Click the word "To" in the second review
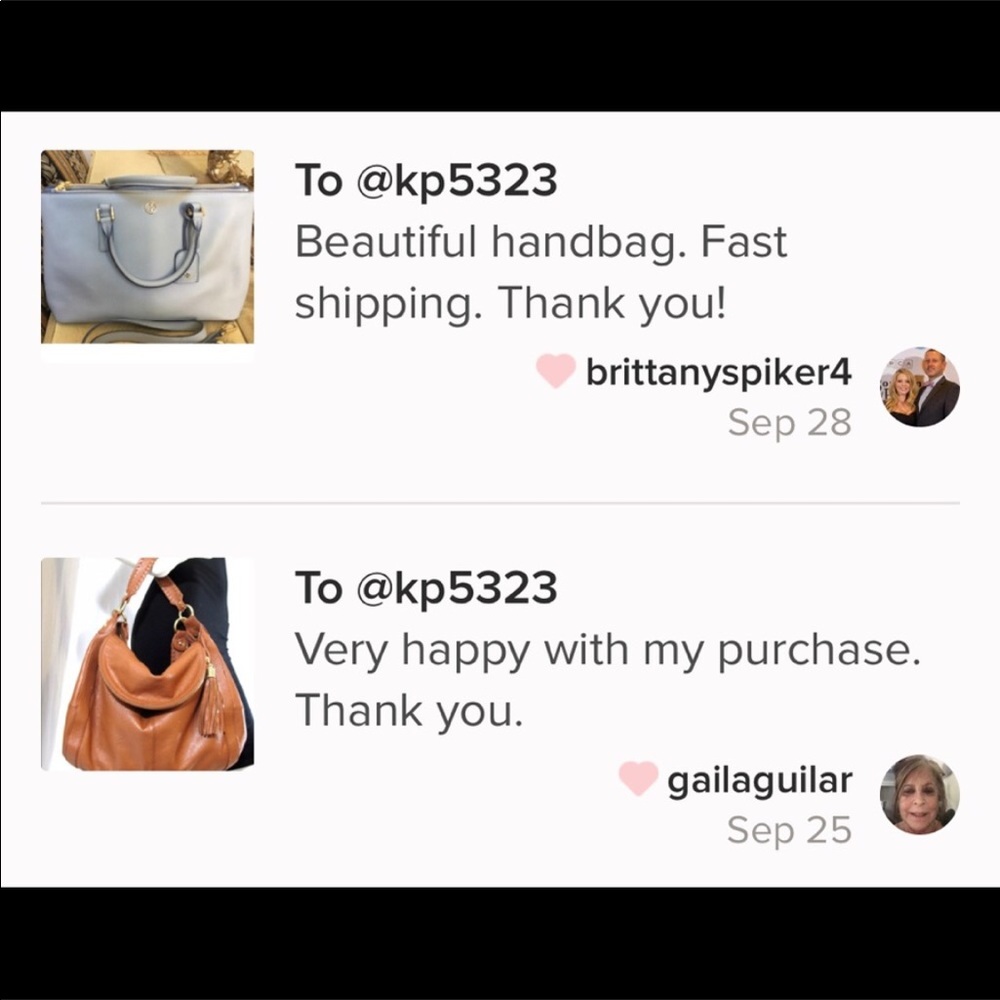The width and height of the screenshot is (1000, 1000). tap(319, 588)
